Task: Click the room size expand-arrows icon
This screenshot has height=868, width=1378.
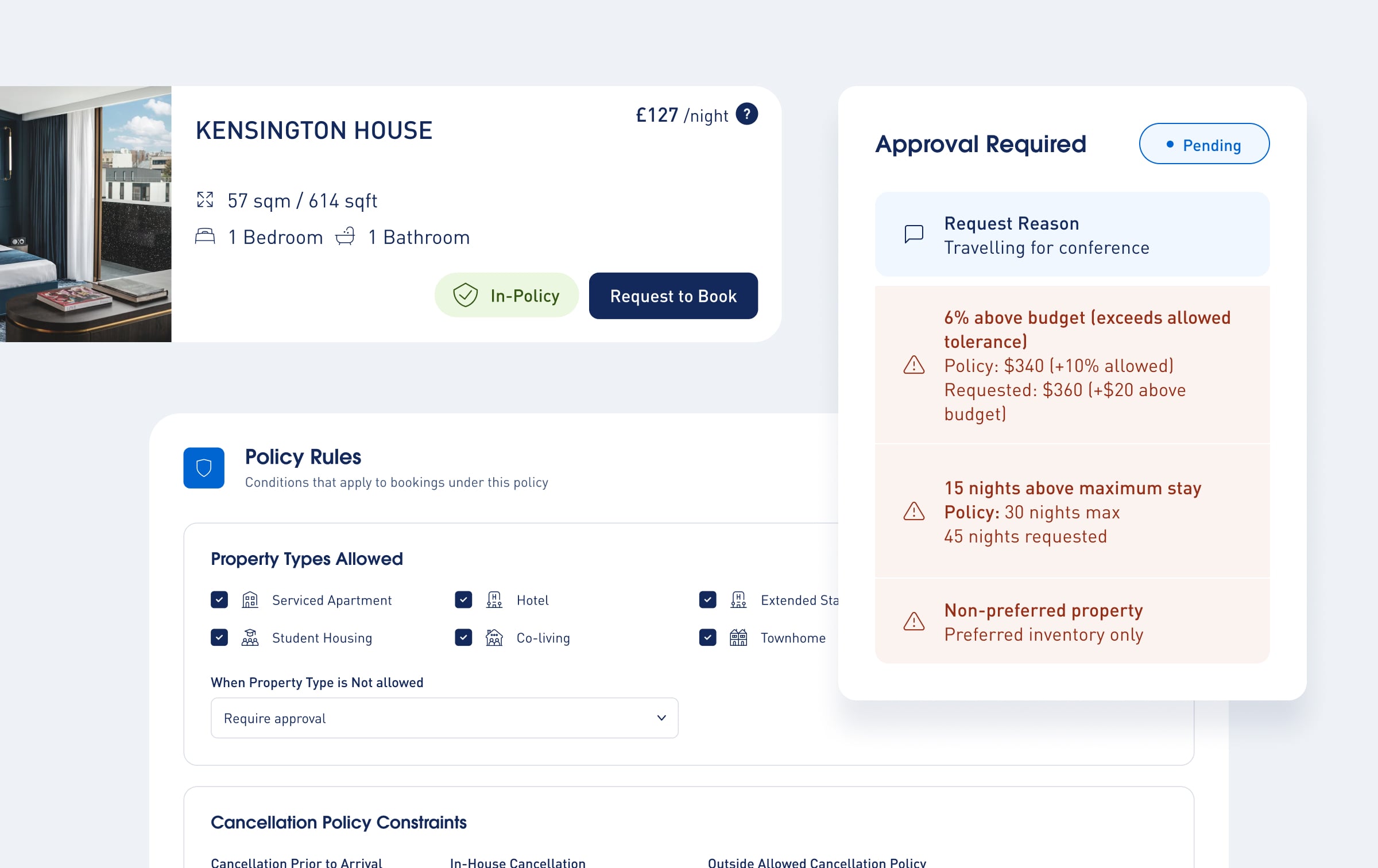Action: pyautogui.click(x=205, y=200)
